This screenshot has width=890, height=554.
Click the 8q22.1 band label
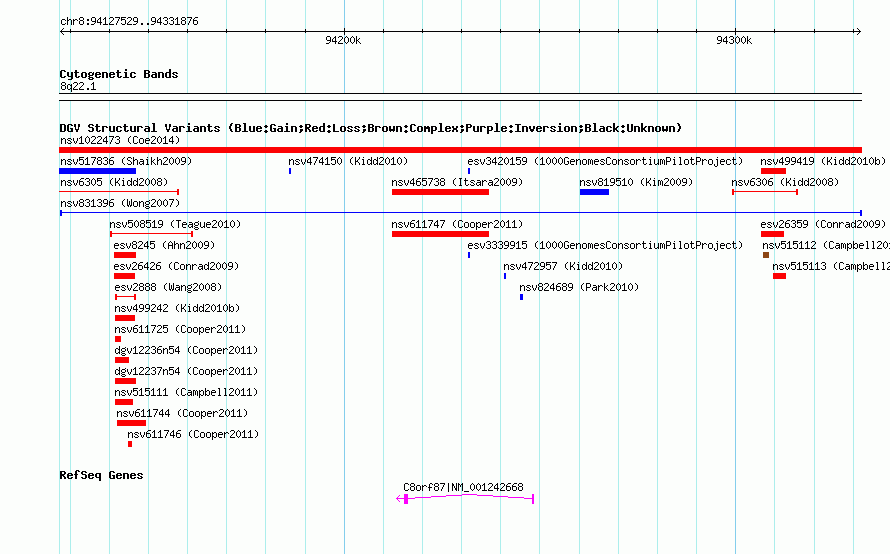[78, 86]
